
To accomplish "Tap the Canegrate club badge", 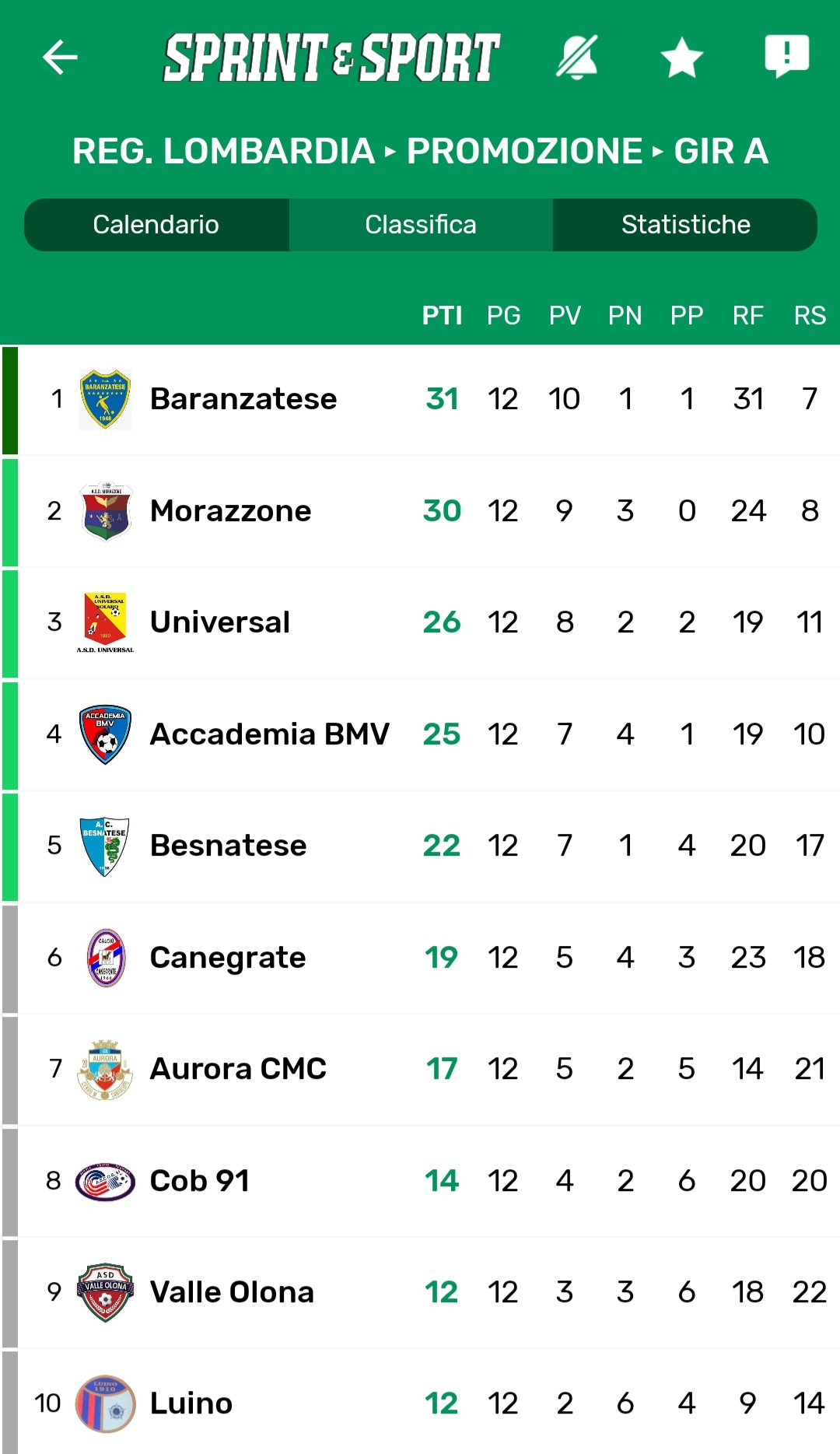I will click(x=106, y=958).
